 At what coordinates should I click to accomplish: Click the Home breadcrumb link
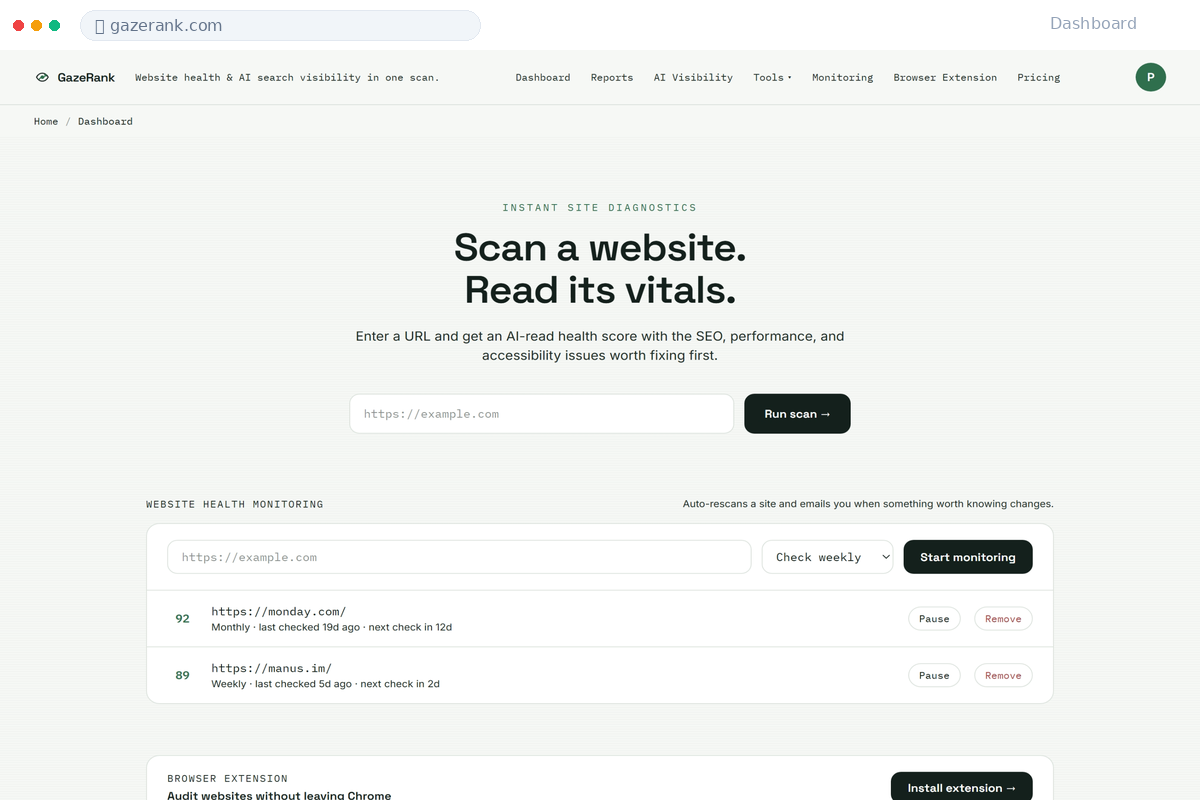(46, 121)
